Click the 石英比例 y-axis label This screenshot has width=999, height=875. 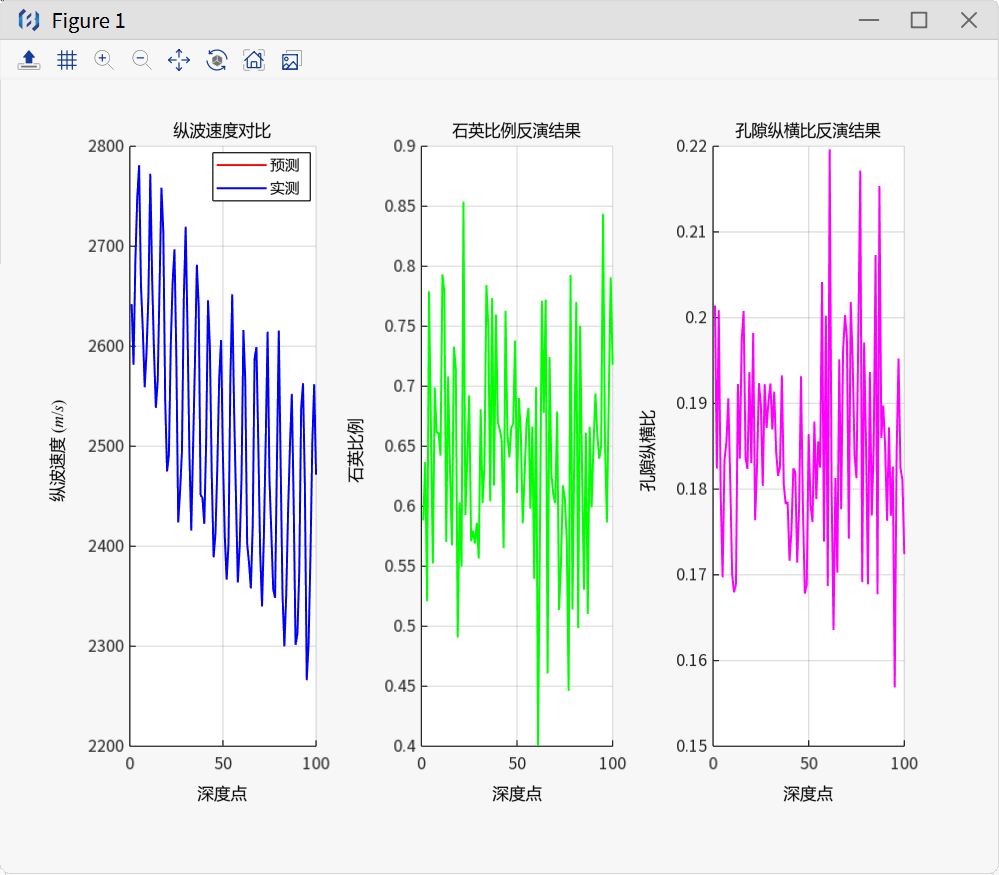[x=356, y=450]
